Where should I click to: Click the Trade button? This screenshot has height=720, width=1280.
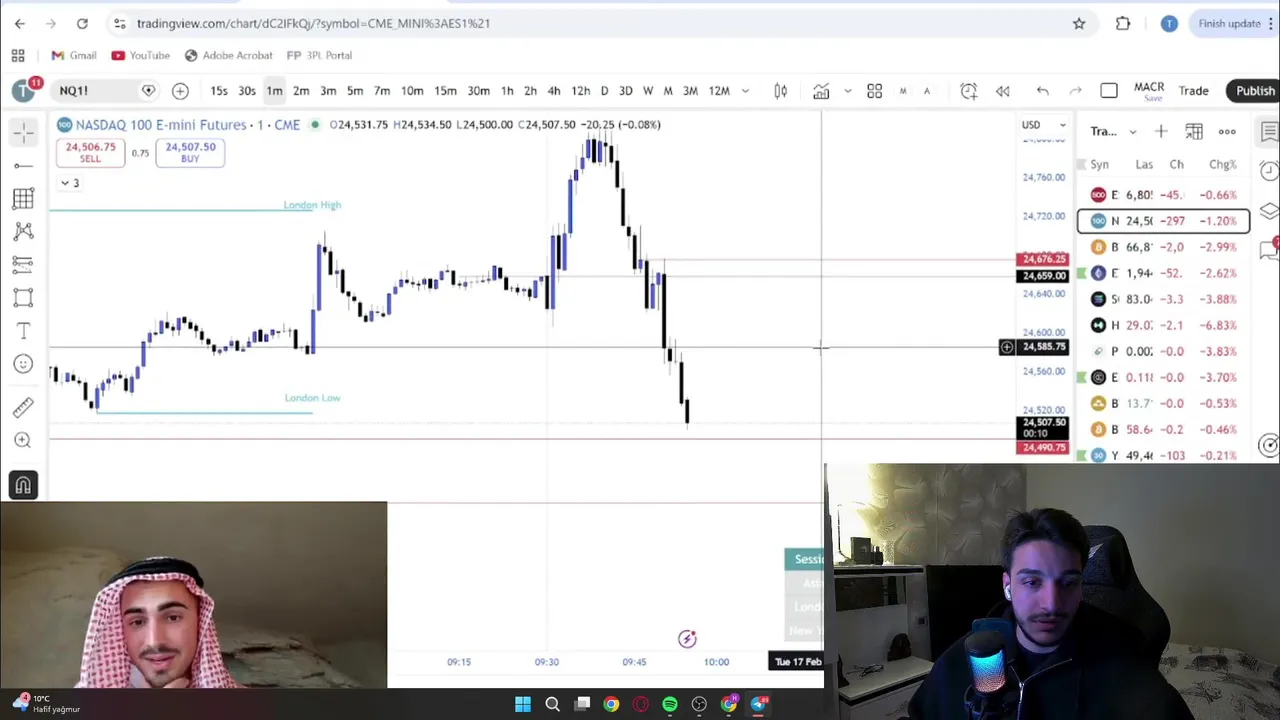click(1193, 91)
